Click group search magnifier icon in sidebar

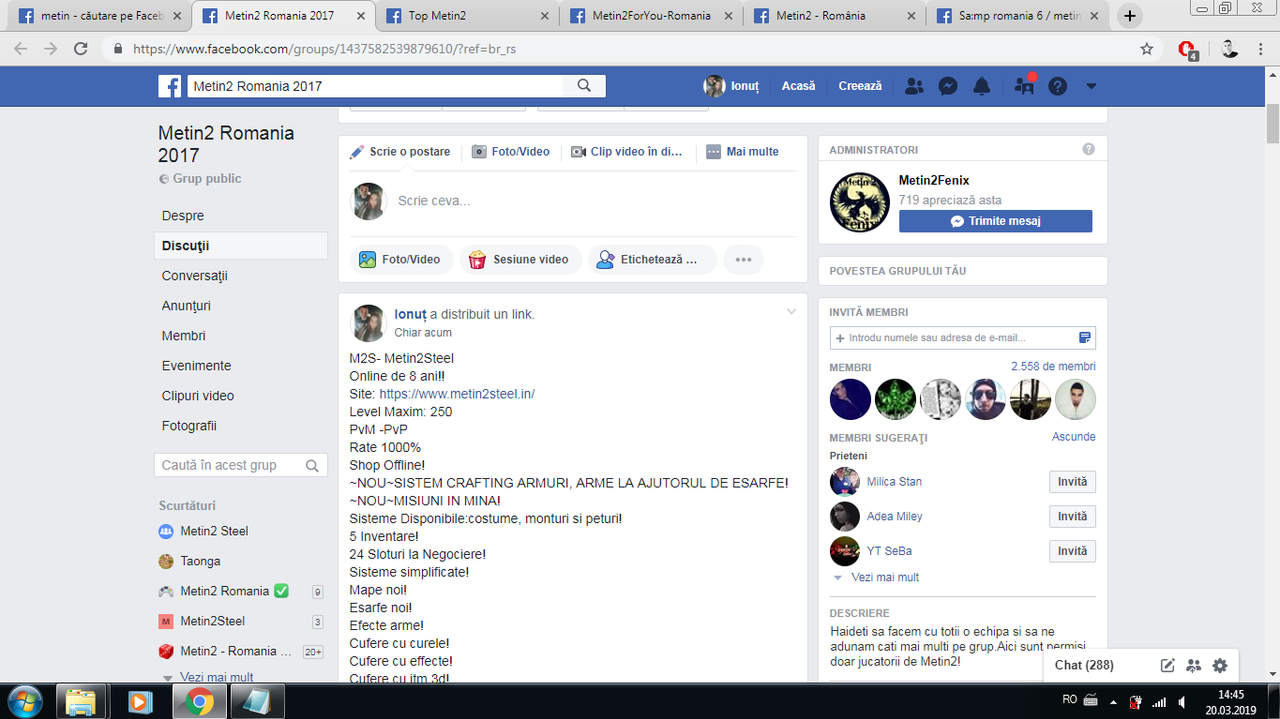pos(313,465)
